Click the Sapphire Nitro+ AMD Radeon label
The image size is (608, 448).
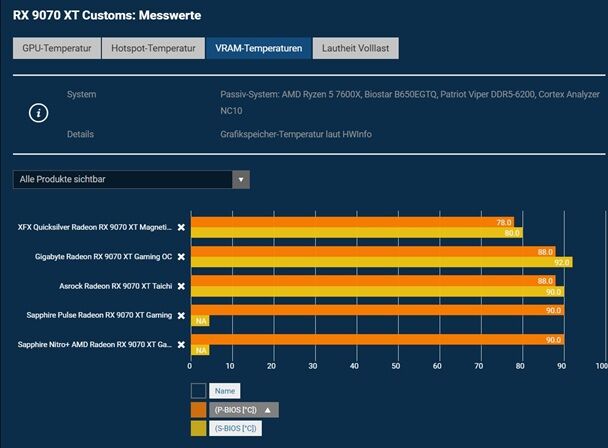click(95, 344)
